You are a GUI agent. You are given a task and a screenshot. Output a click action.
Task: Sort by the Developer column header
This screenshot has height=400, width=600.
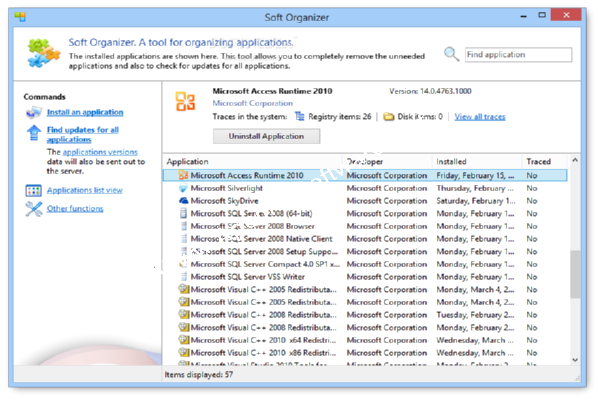(x=387, y=161)
